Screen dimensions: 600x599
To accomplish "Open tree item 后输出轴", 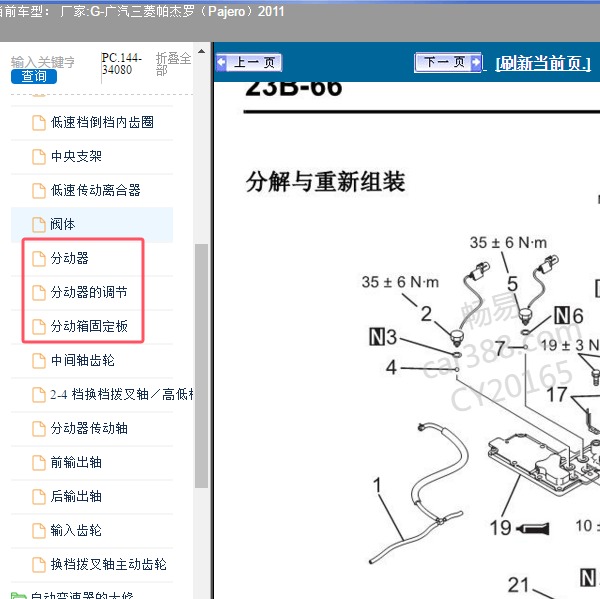I will point(76,496).
